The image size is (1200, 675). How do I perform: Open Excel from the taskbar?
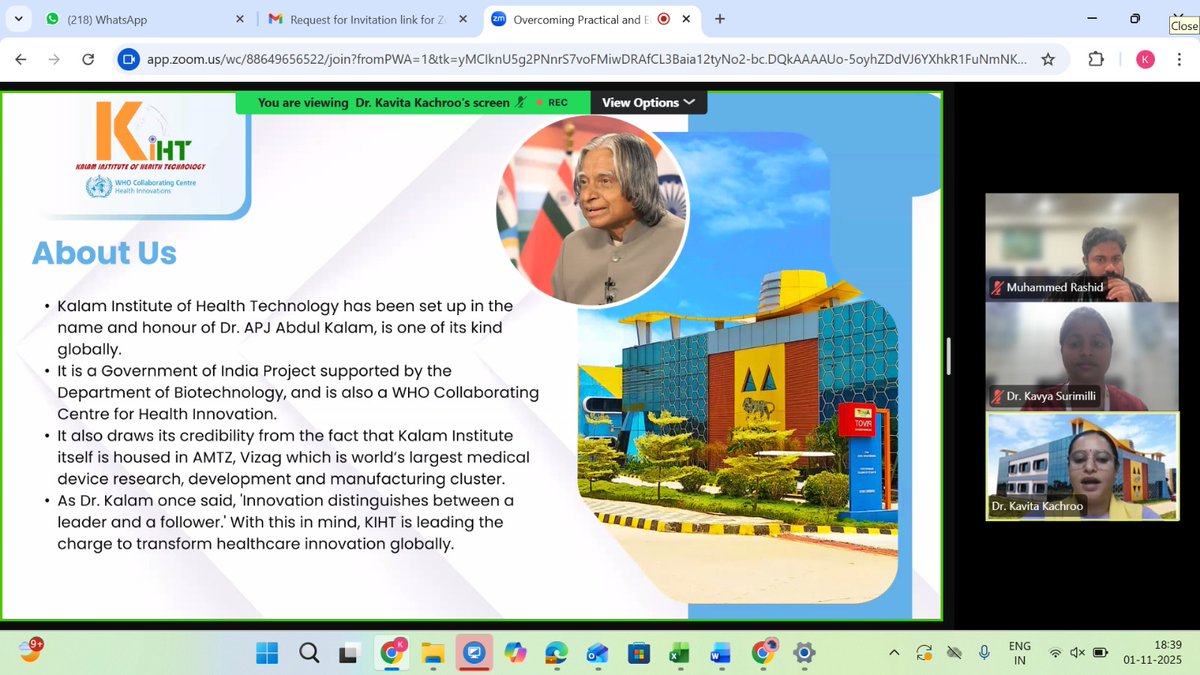click(679, 653)
